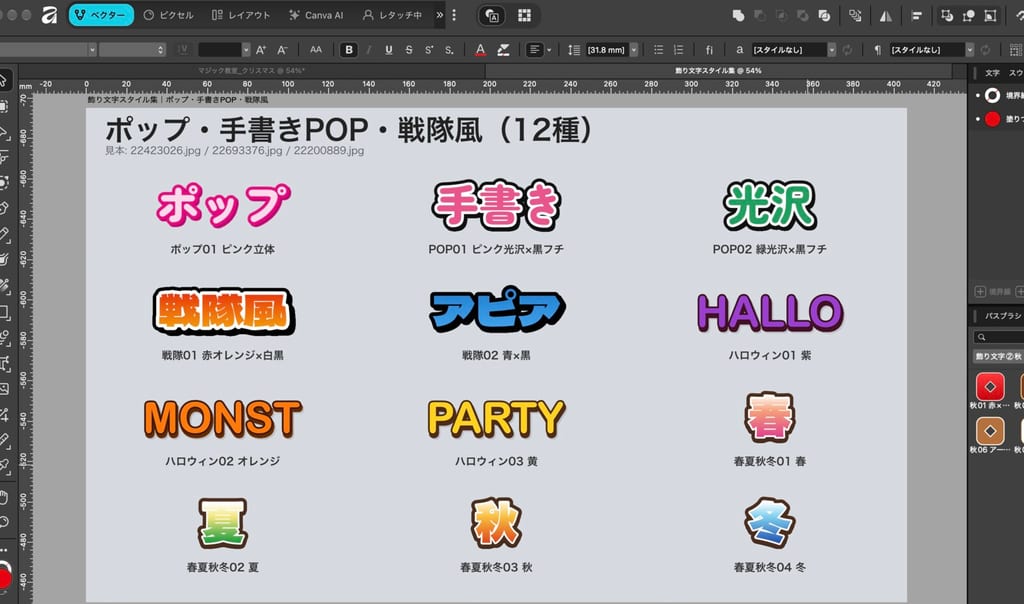
Task: Click the font style stepper field
Action: pos(132,50)
